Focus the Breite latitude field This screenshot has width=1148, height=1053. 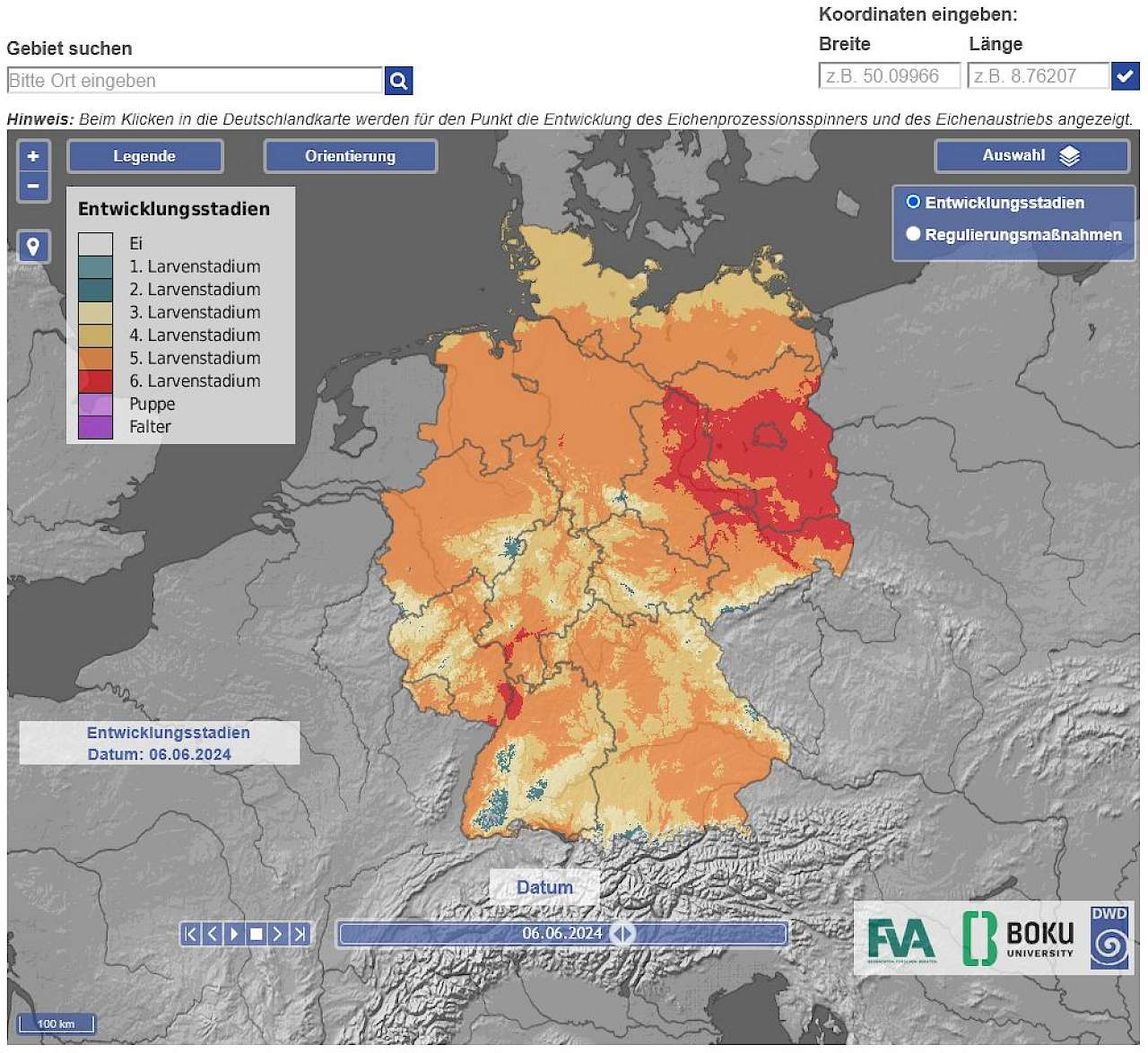point(889,76)
